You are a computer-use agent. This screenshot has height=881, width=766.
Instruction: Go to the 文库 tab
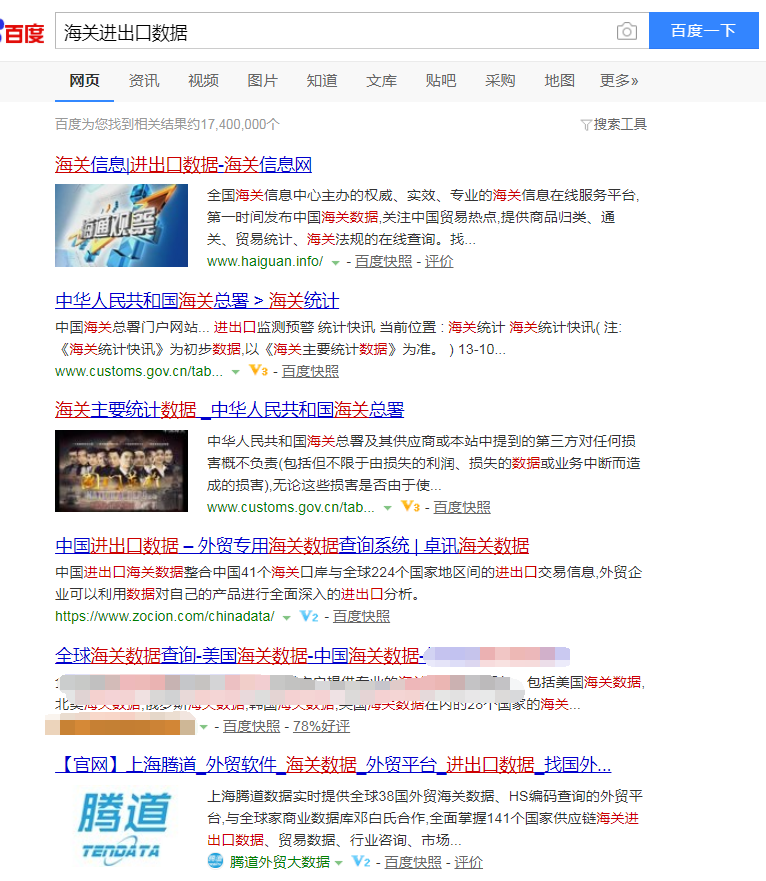pyautogui.click(x=382, y=81)
